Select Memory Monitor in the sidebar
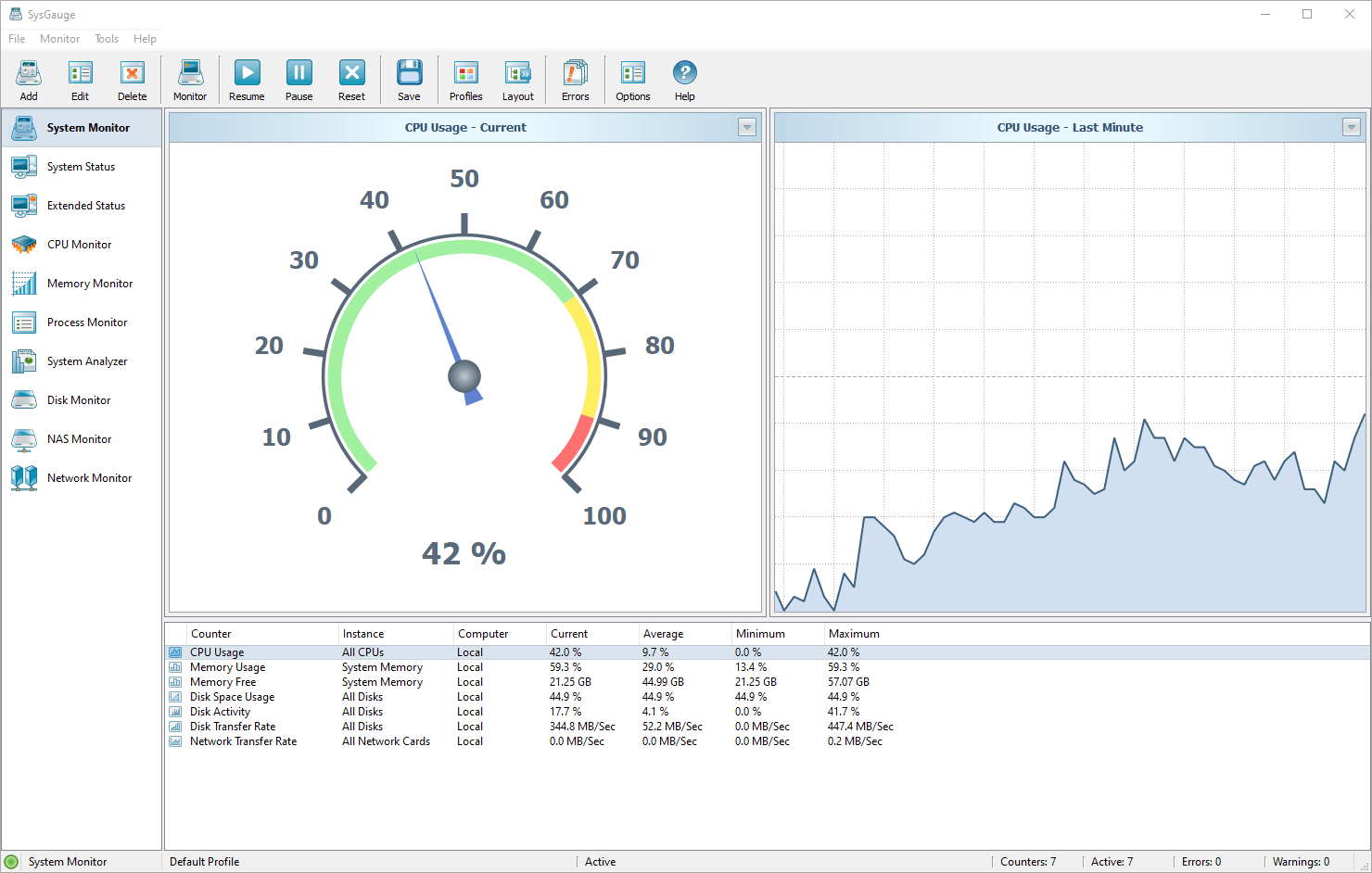 pyautogui.click(x=89, y=284)
